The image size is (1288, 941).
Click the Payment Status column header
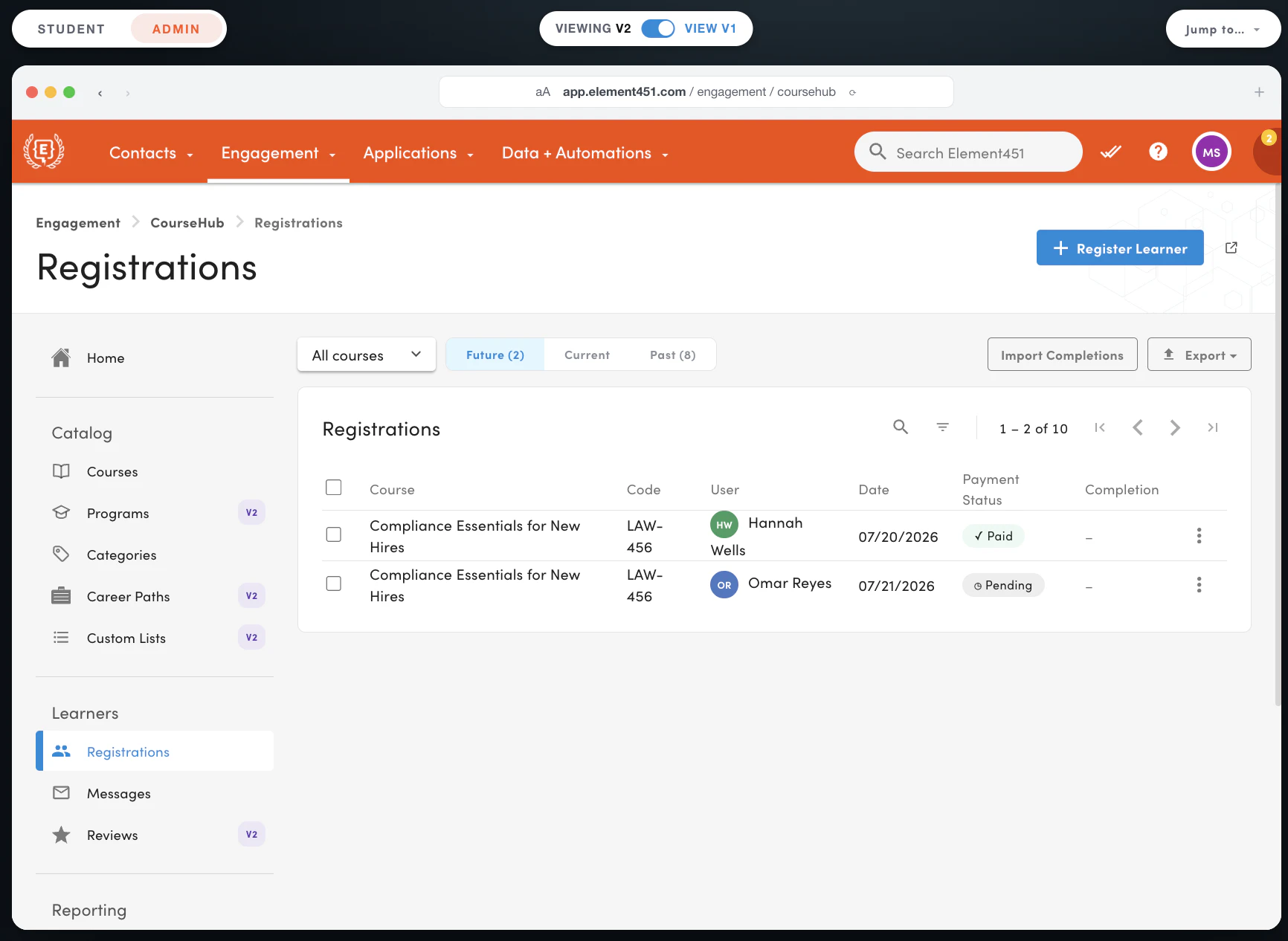(991, 489)
